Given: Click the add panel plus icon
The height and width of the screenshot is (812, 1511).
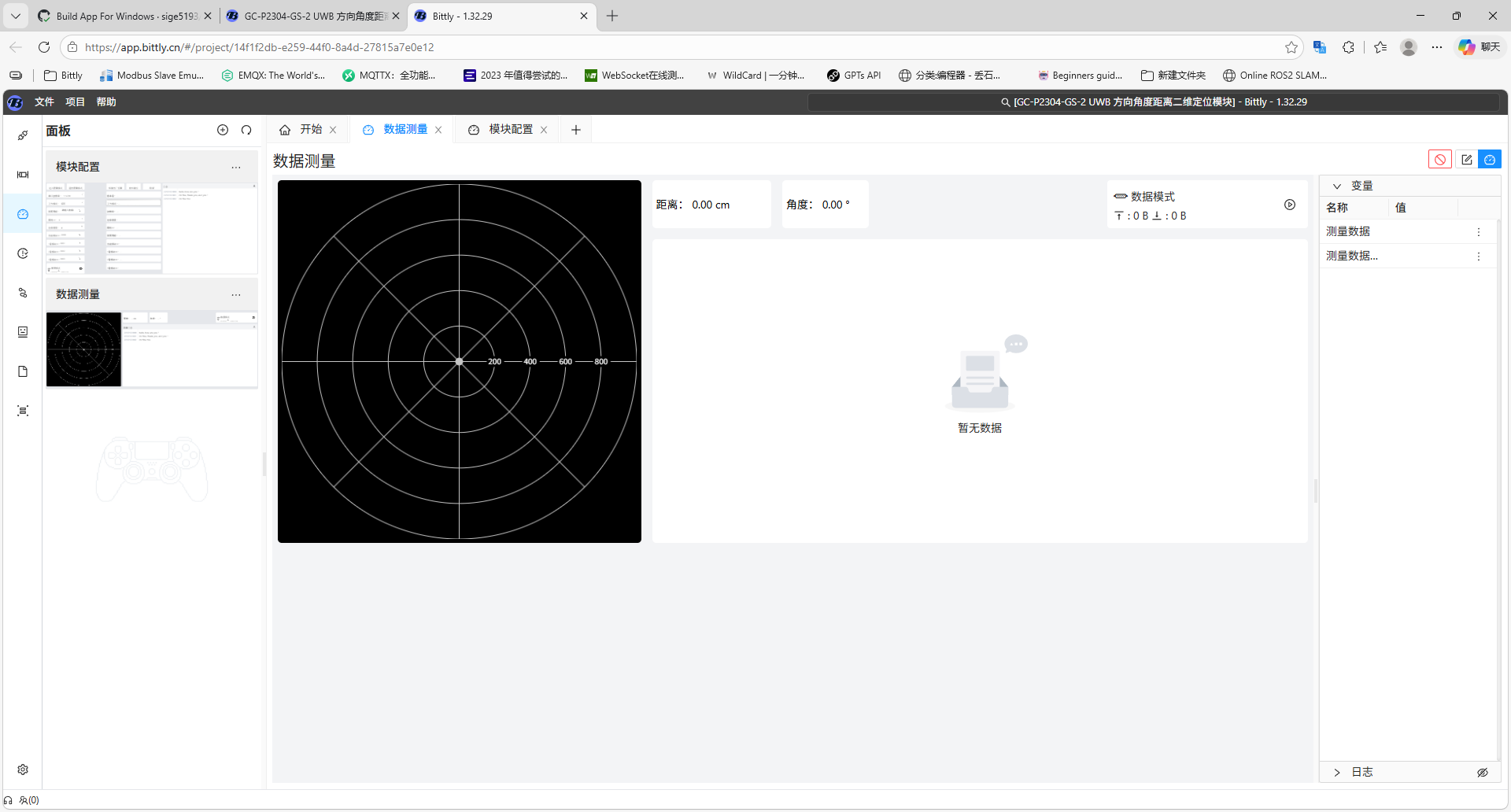Looking at the screenshot, I should 223,130.
